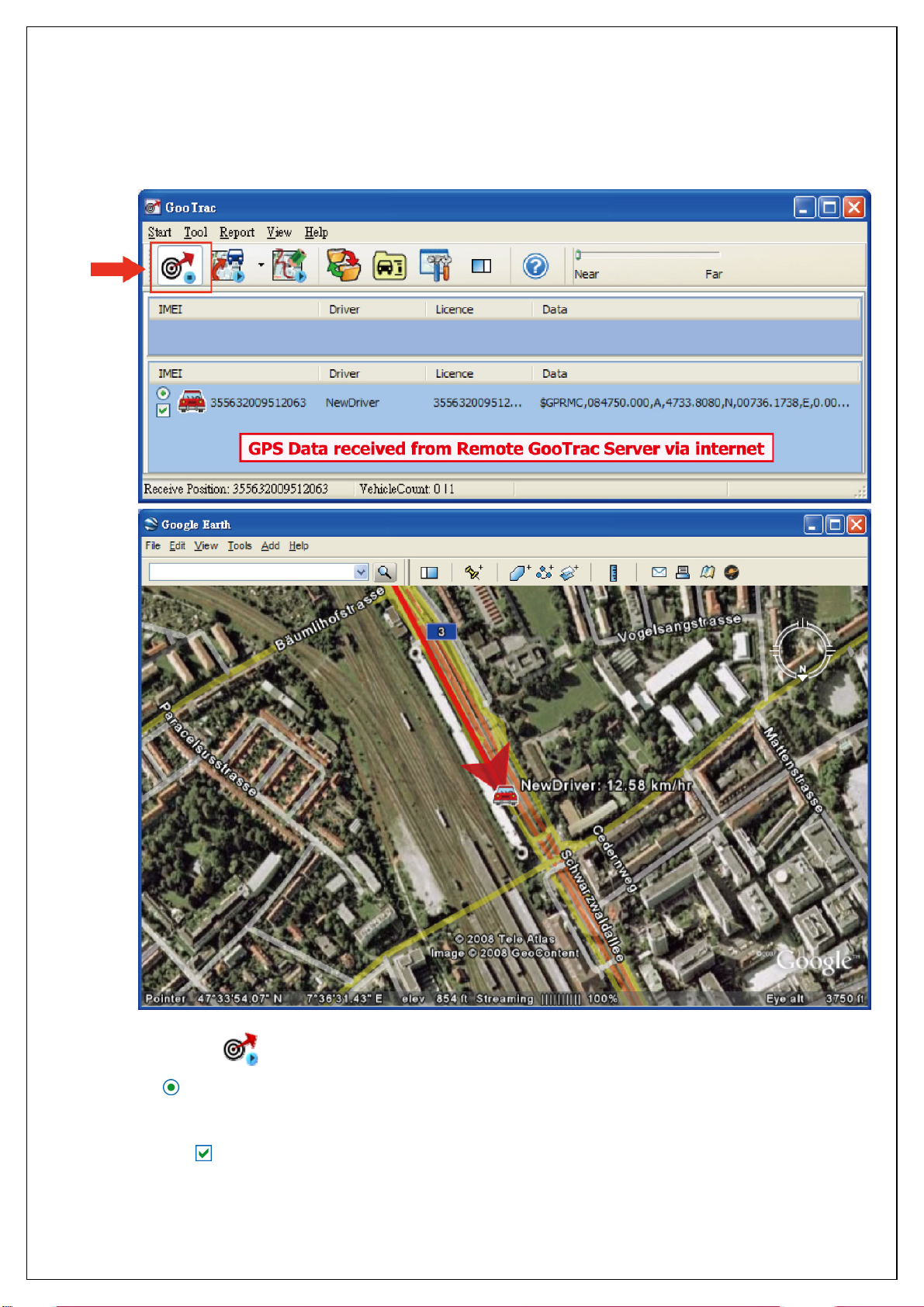Select the radio button for vehicle 355632009512063
Viewport: 924px width, 1307px height.
tap(163, 393)
